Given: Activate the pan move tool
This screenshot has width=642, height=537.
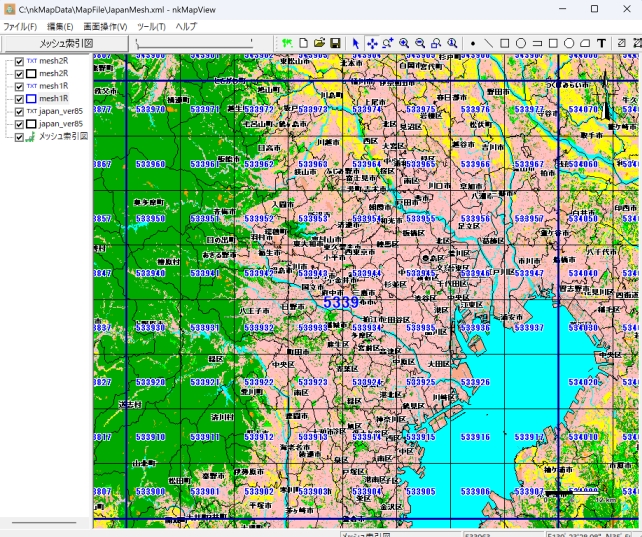Looking at the screenshot, I should [x=372, y=44].
